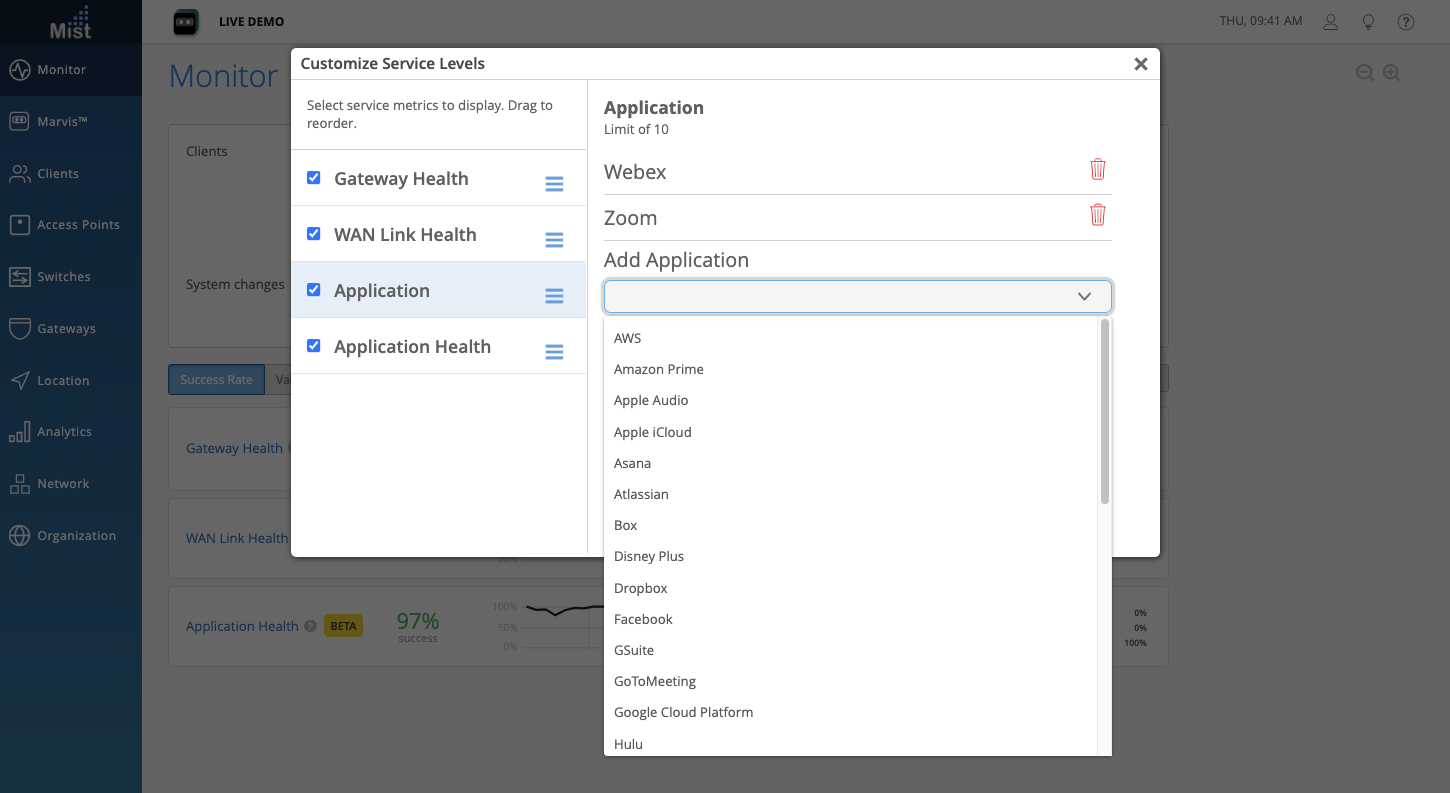Click the Add Application input field
1450x793 pixels.
(840, 297)
